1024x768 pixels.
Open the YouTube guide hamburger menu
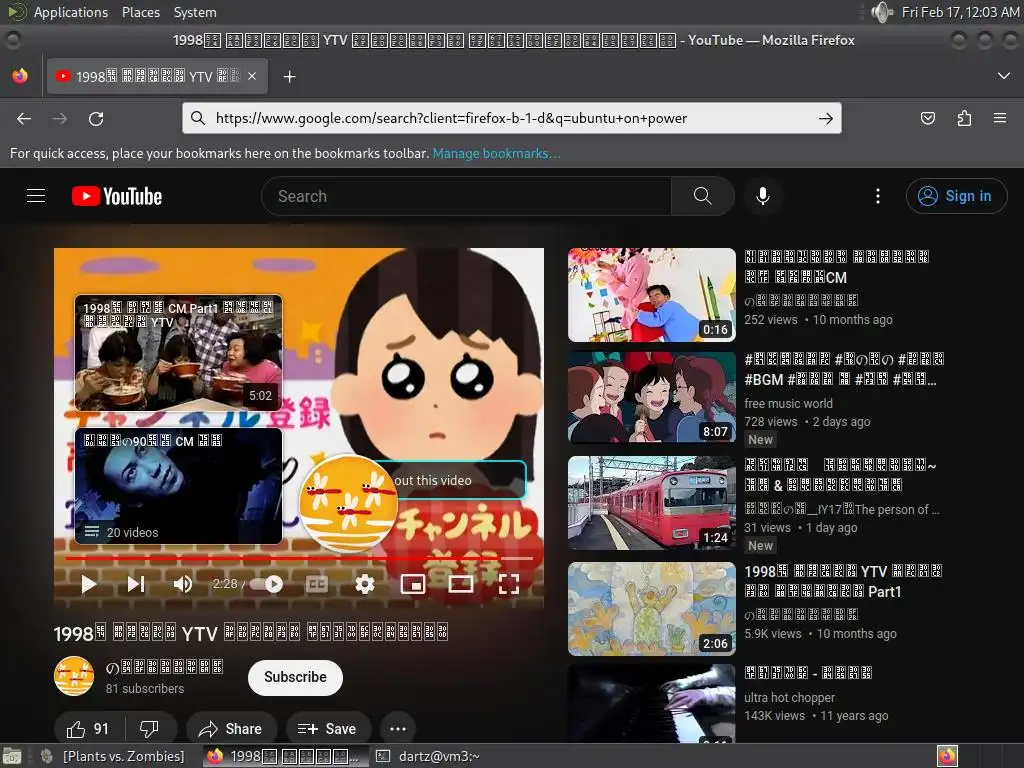click(x=36, y=196)
